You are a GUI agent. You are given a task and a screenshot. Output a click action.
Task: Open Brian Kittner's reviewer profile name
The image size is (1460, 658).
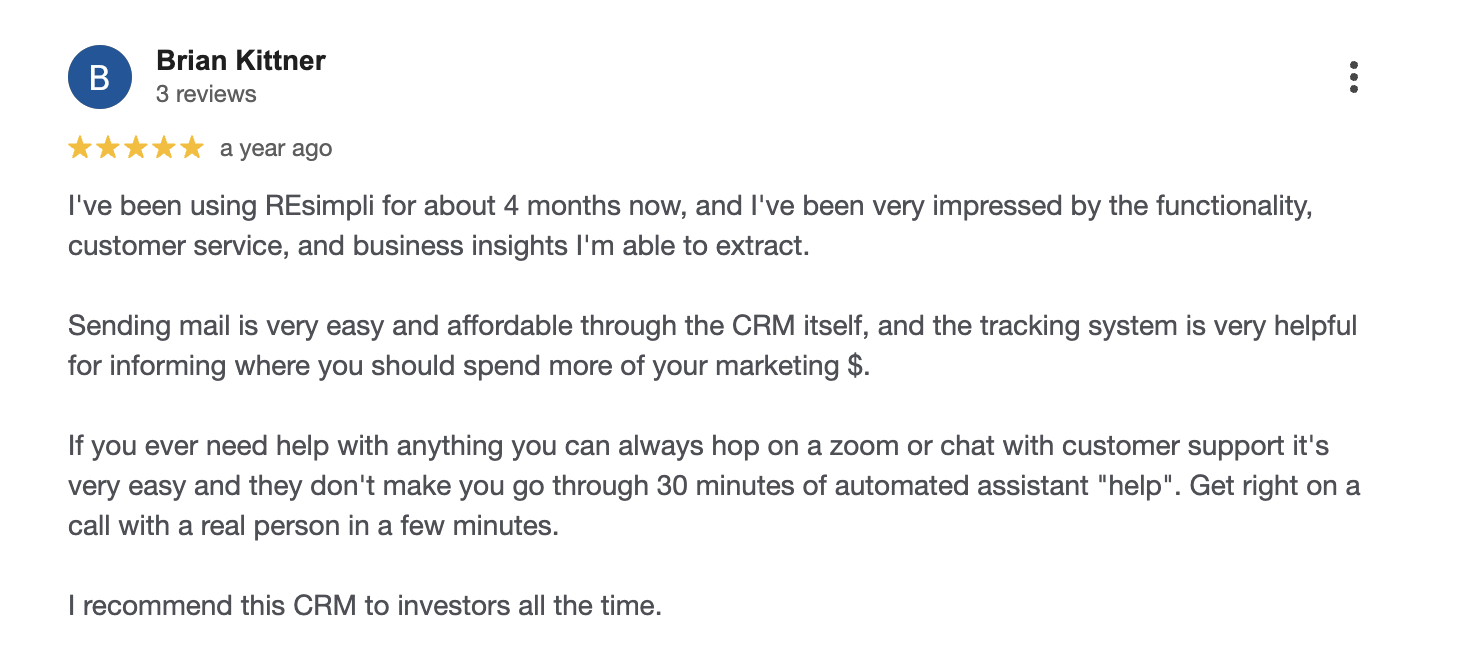[241, 61]
